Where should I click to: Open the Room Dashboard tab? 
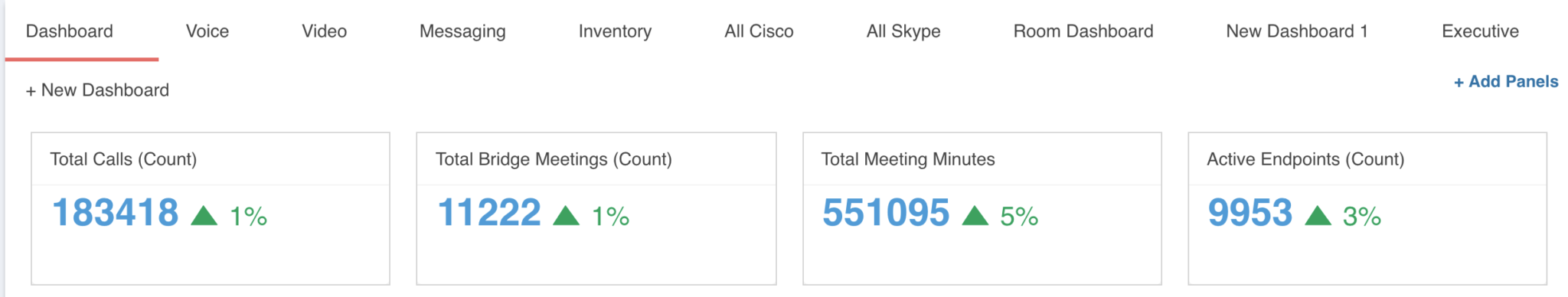pos(1083,31)
